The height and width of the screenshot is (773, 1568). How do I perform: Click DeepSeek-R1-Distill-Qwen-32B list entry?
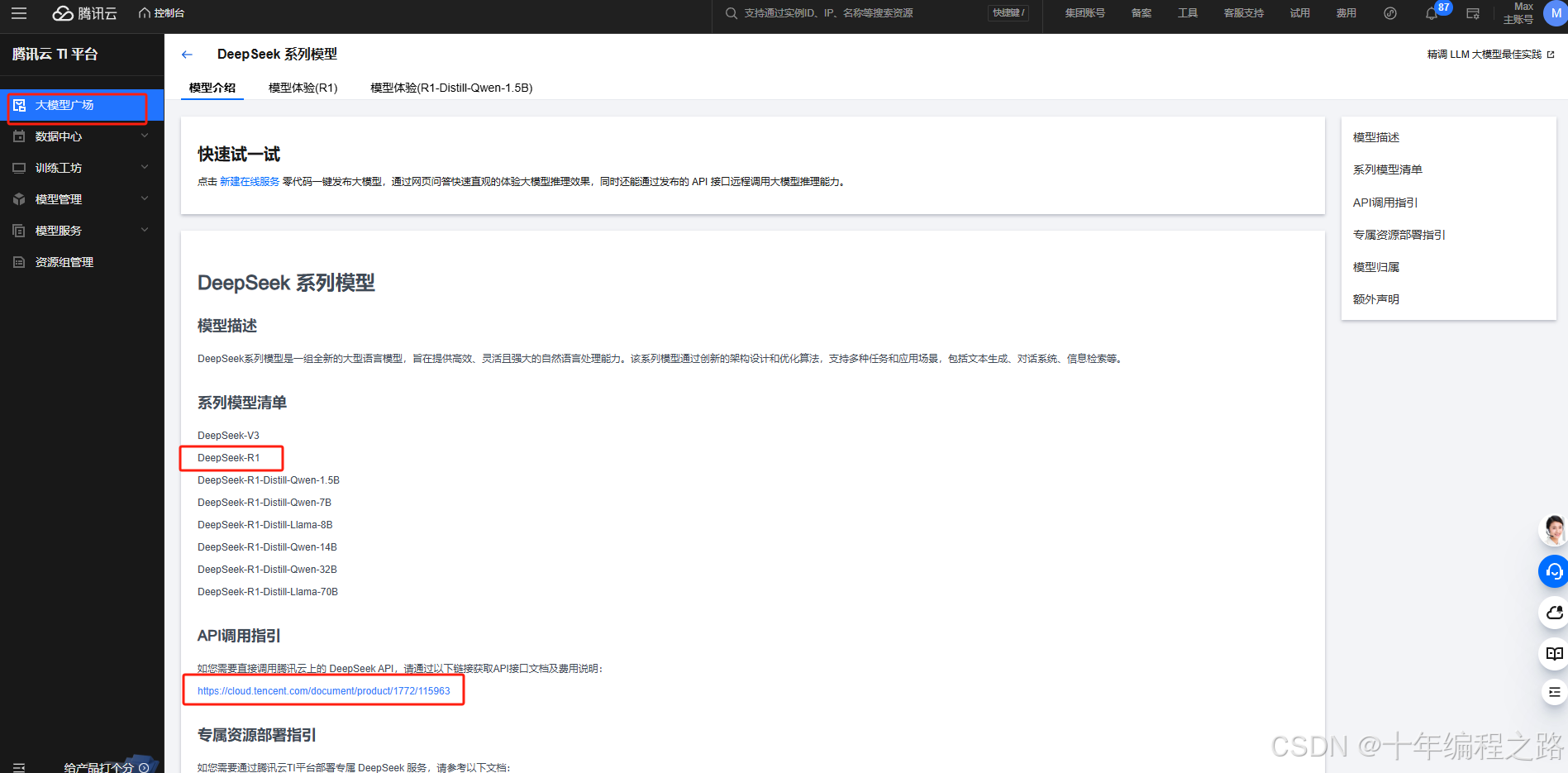click(x=267, y=570)
